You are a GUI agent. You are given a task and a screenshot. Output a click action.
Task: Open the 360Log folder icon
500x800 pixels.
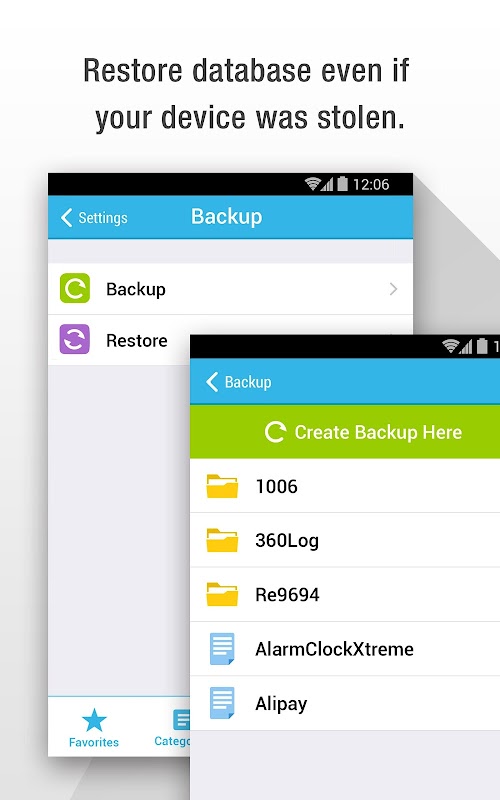click(222, 540)
